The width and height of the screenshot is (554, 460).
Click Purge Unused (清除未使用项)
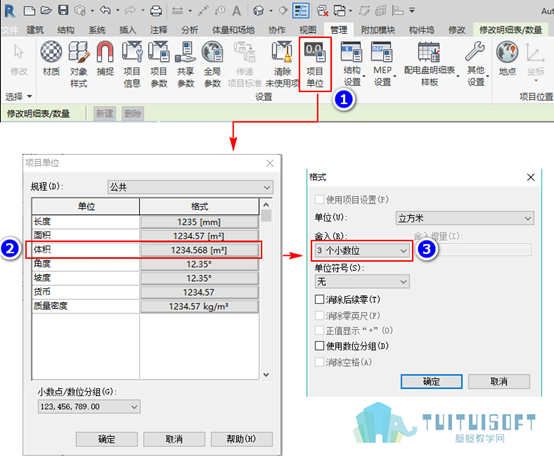pyautogui.click(x=282, y=64)
